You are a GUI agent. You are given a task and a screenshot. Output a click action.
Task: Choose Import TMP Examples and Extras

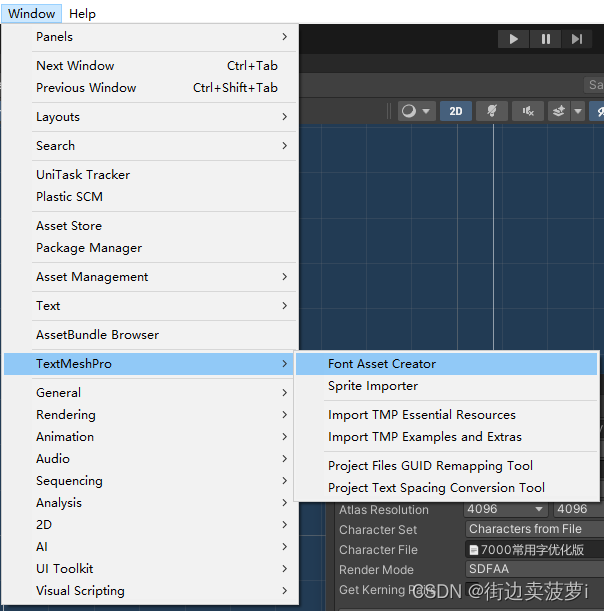click(447, 437)
